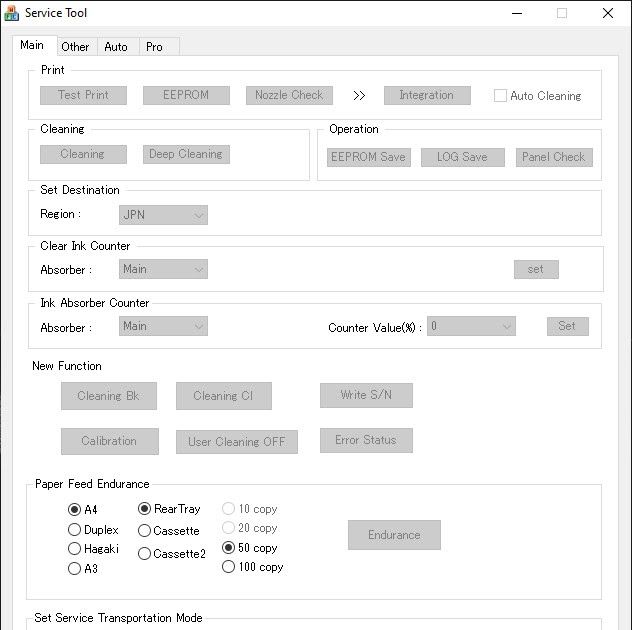632x630 pixels.
Task: Choose the Cassette paper source option
Action: [x=145, y=531]
